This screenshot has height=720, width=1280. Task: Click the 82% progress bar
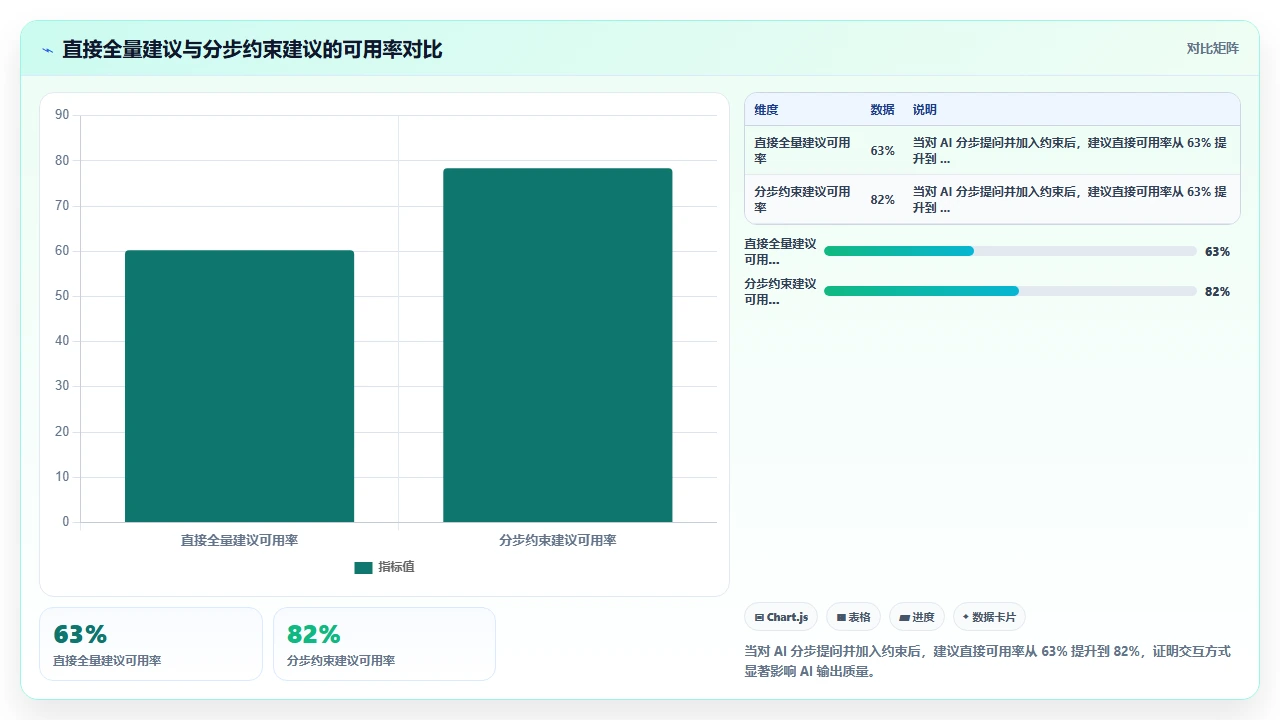[1010, 291]
